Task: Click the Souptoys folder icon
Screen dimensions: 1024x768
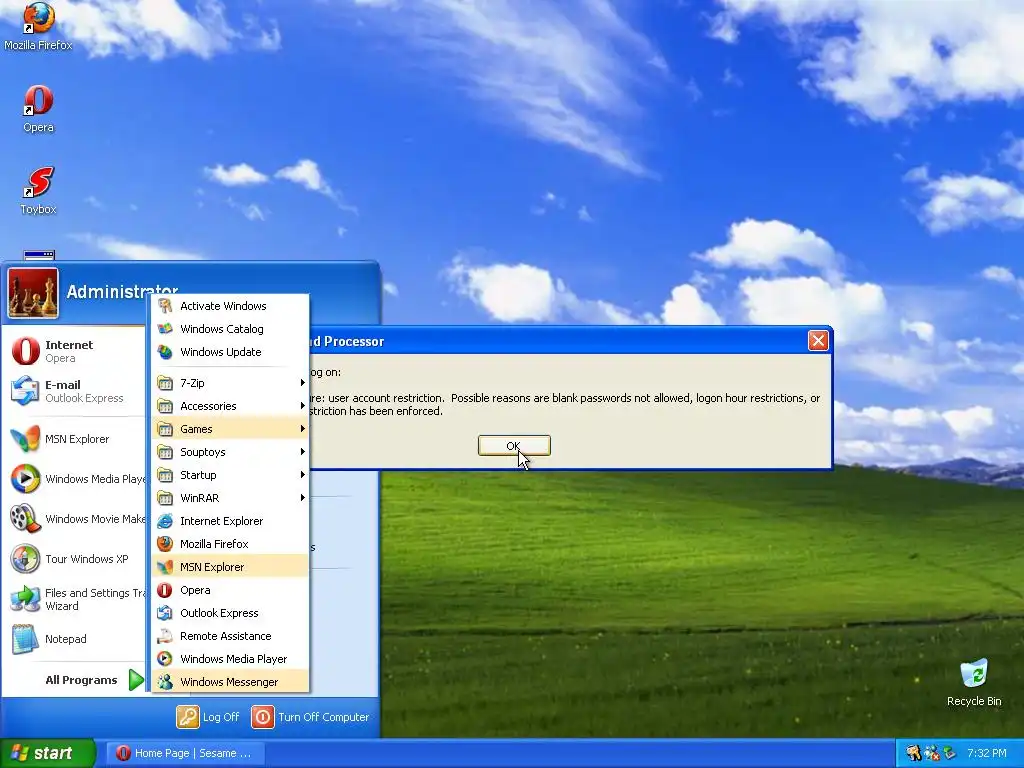Action: 165,452
